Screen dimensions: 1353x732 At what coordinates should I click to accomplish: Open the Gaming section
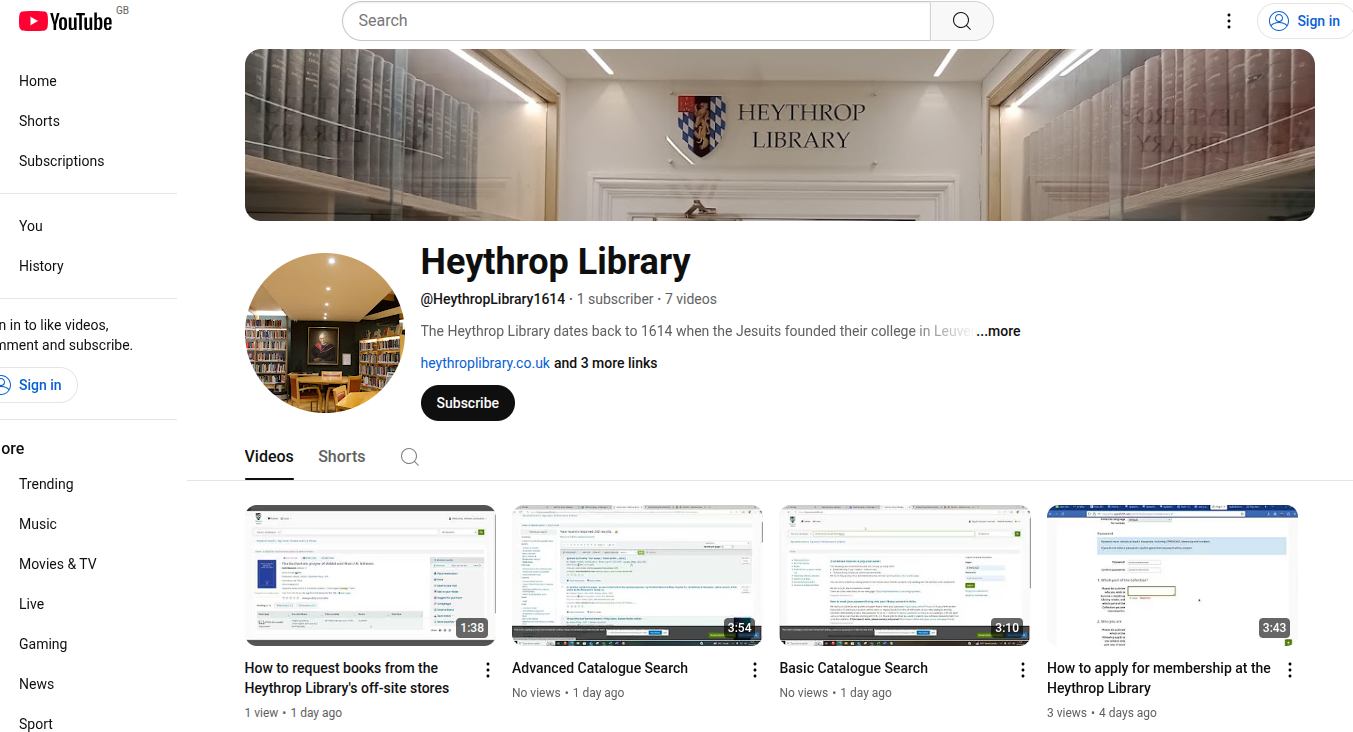43,643
